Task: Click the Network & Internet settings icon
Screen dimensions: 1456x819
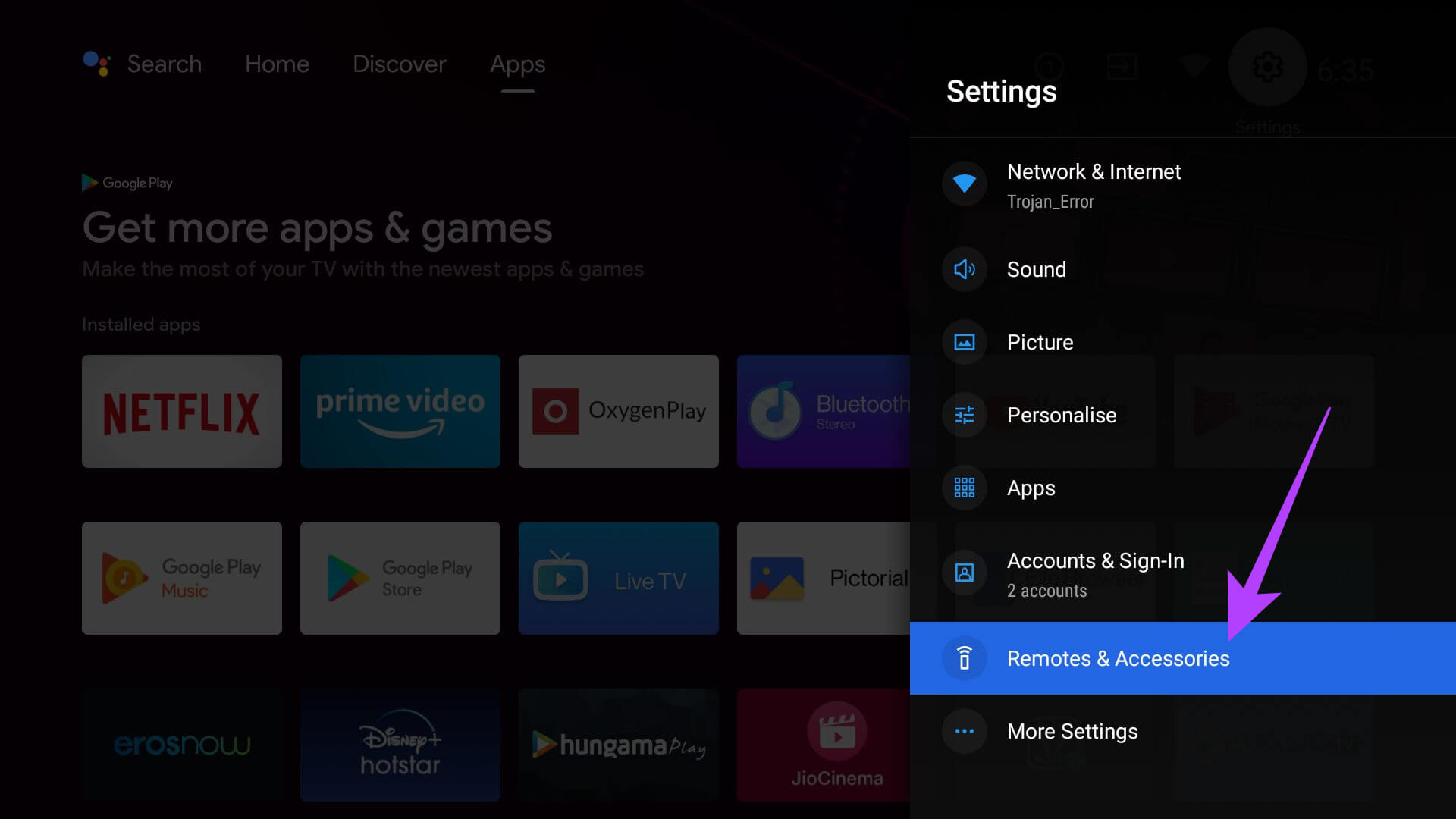Action: pyautogui.click(x=962, y=184)
